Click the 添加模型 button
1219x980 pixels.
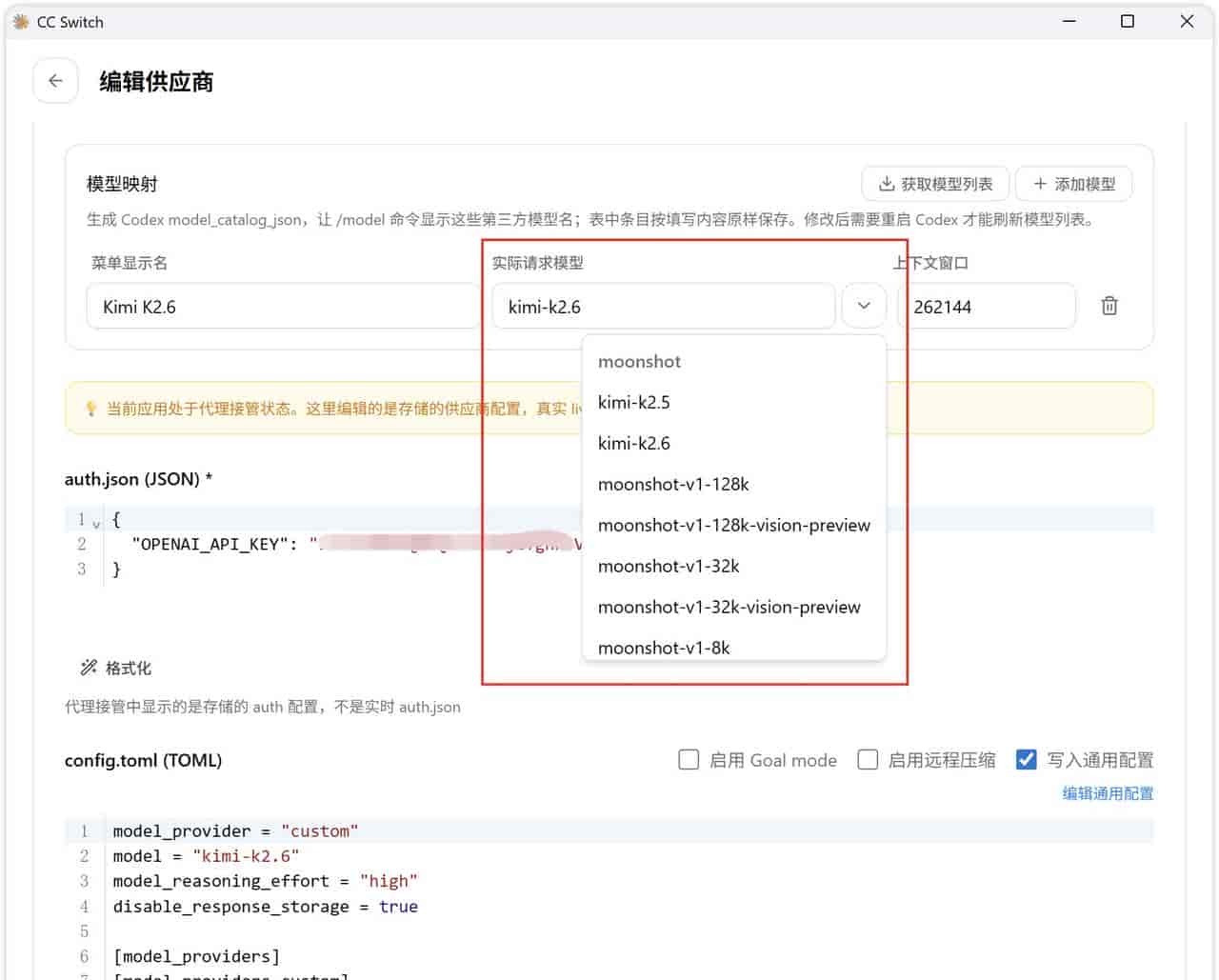[1074, 184]
